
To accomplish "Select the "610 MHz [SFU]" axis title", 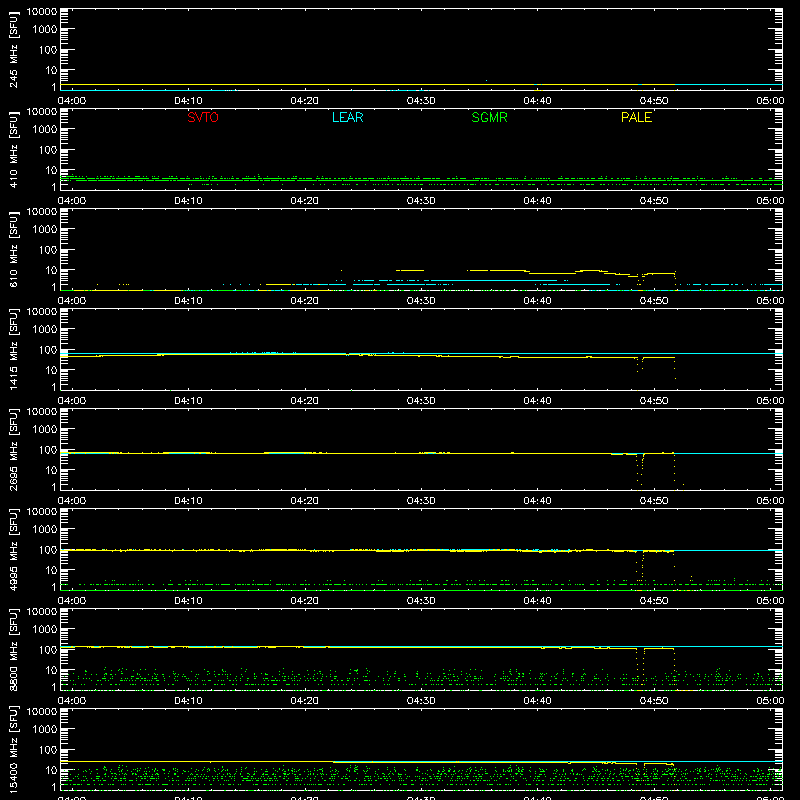I will [13, 250].
